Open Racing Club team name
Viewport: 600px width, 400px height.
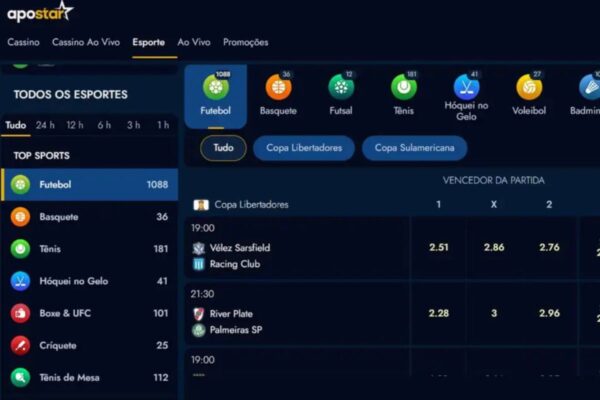[x=235, y=264]
